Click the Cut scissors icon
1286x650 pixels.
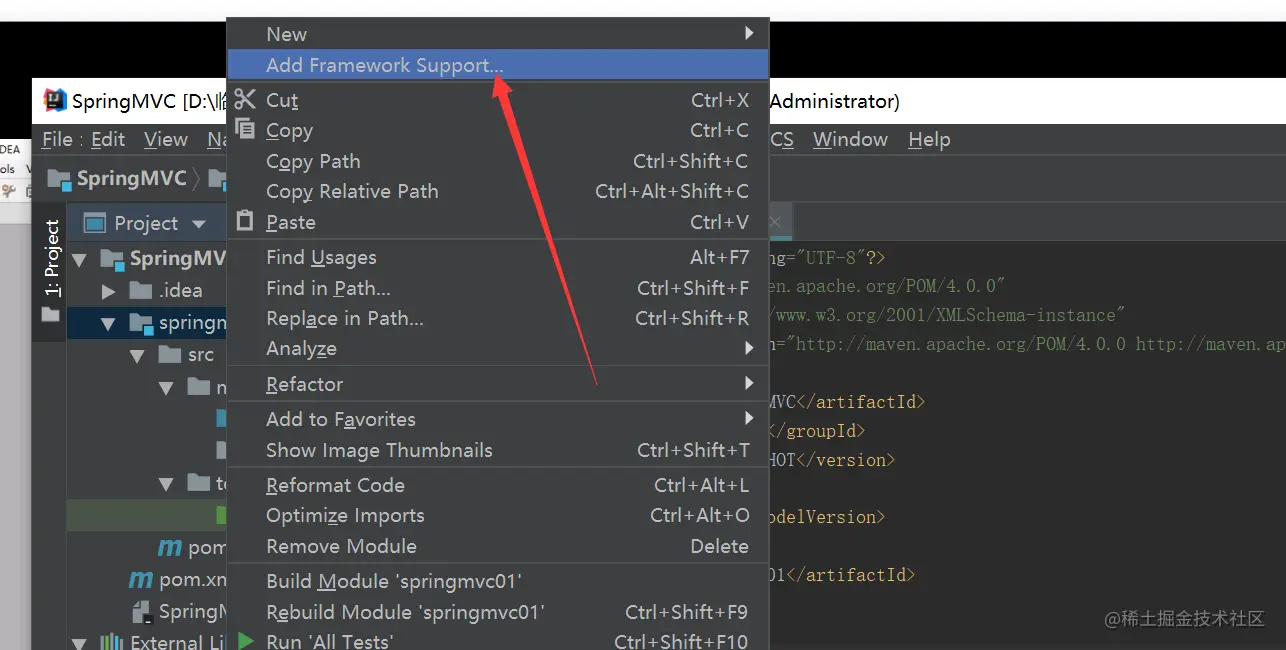[x=245, y=100]
